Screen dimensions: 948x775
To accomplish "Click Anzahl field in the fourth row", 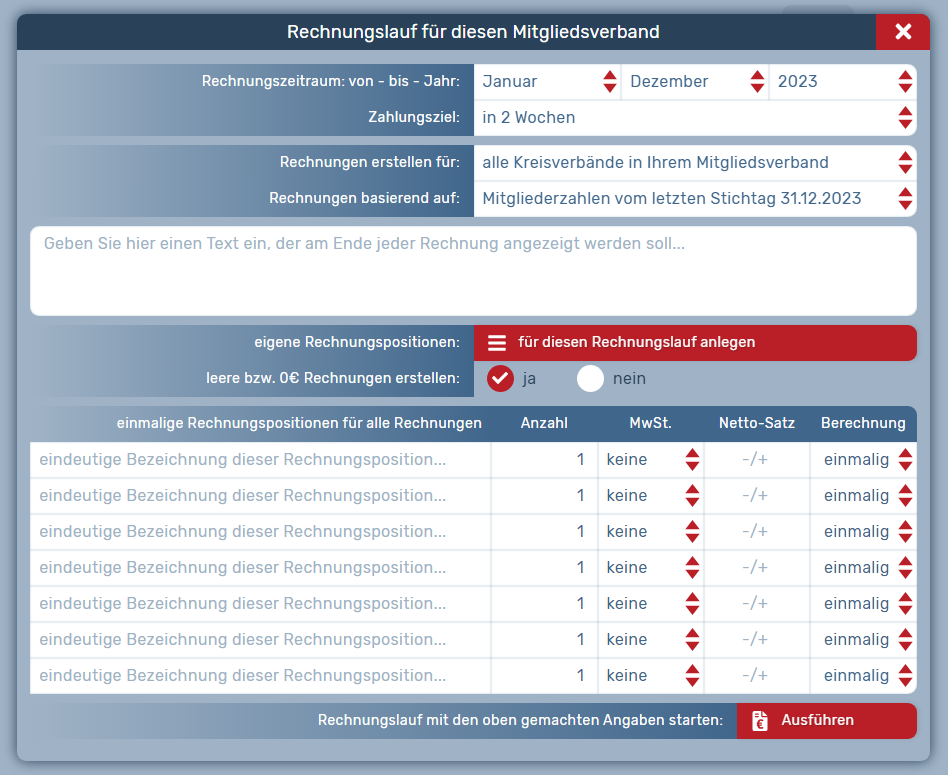I will 543,568.
